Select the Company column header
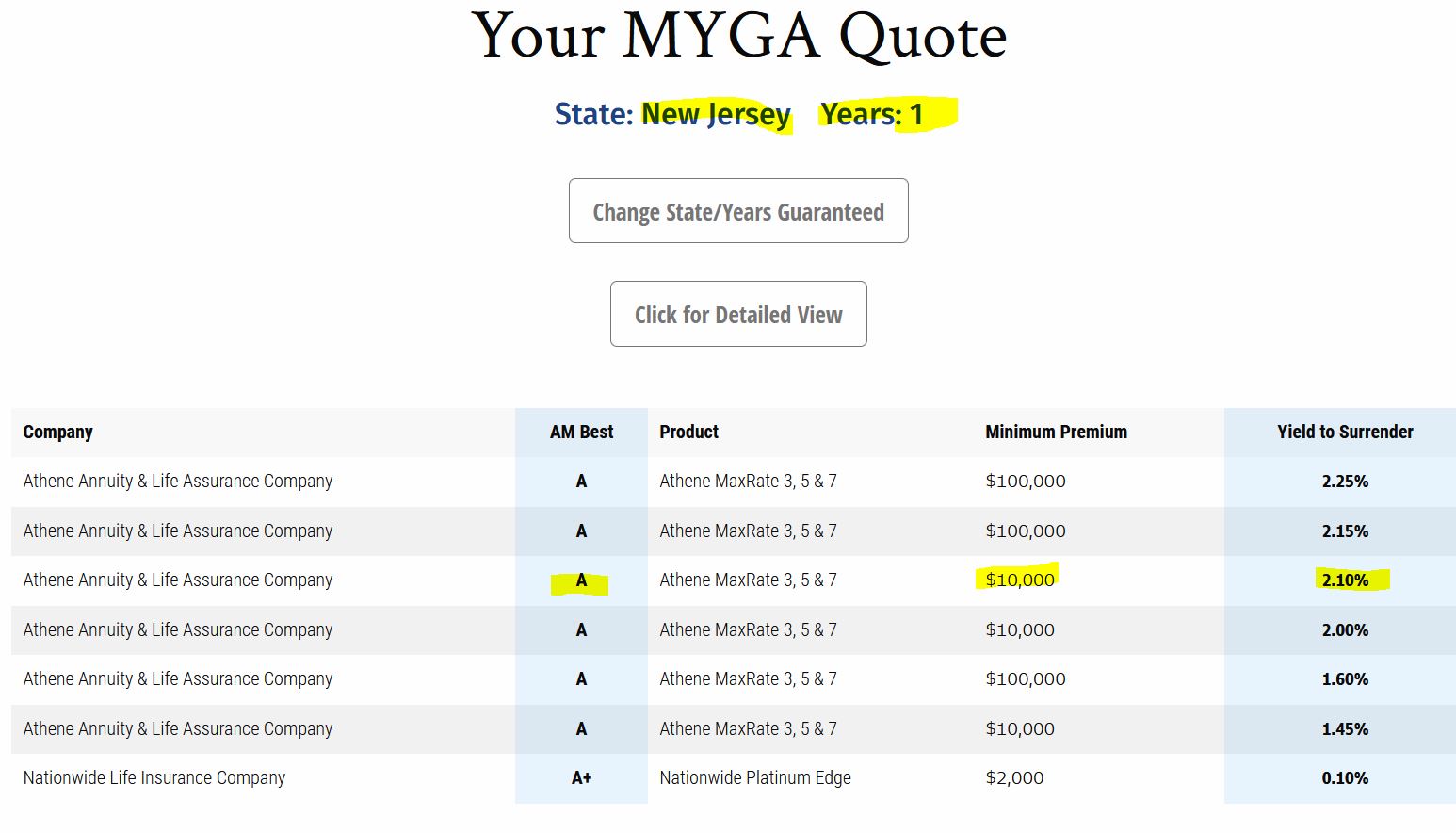Viewport: 1456px width, 833px height. click(58, 432)
